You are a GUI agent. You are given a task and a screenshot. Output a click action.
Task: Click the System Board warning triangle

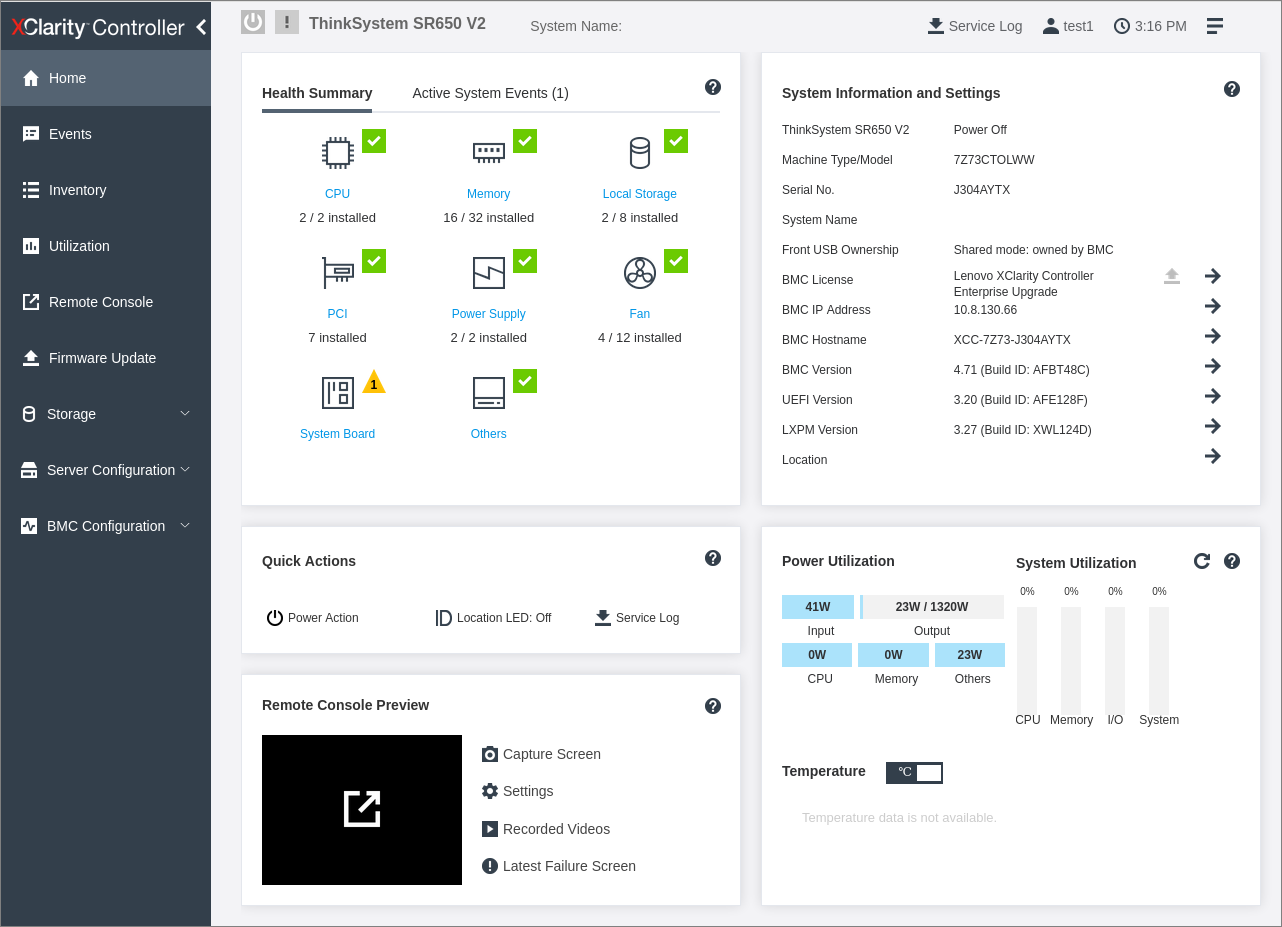[x=374, y=382]
